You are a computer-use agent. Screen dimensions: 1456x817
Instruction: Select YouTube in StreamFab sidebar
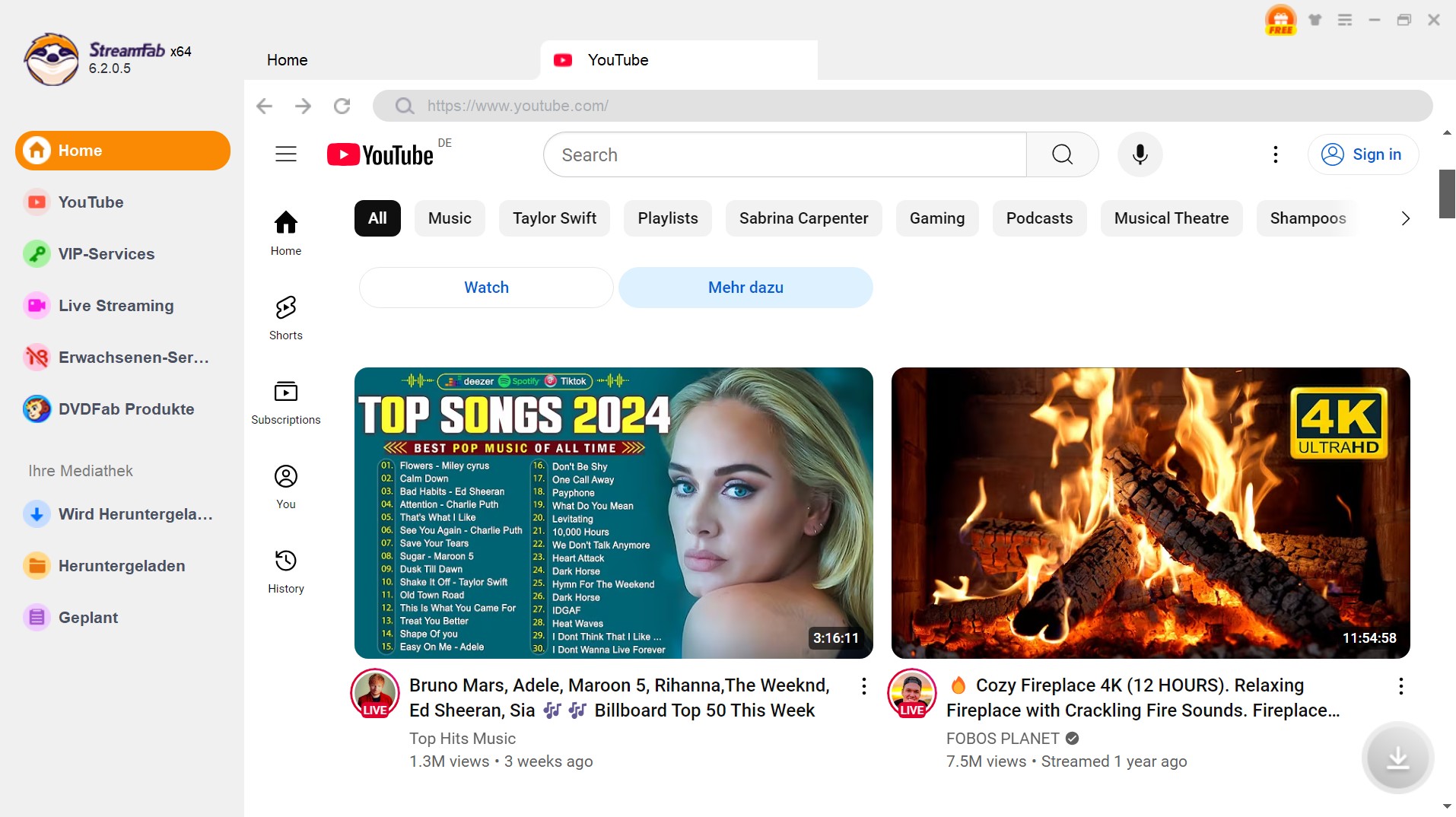[122, 202]
